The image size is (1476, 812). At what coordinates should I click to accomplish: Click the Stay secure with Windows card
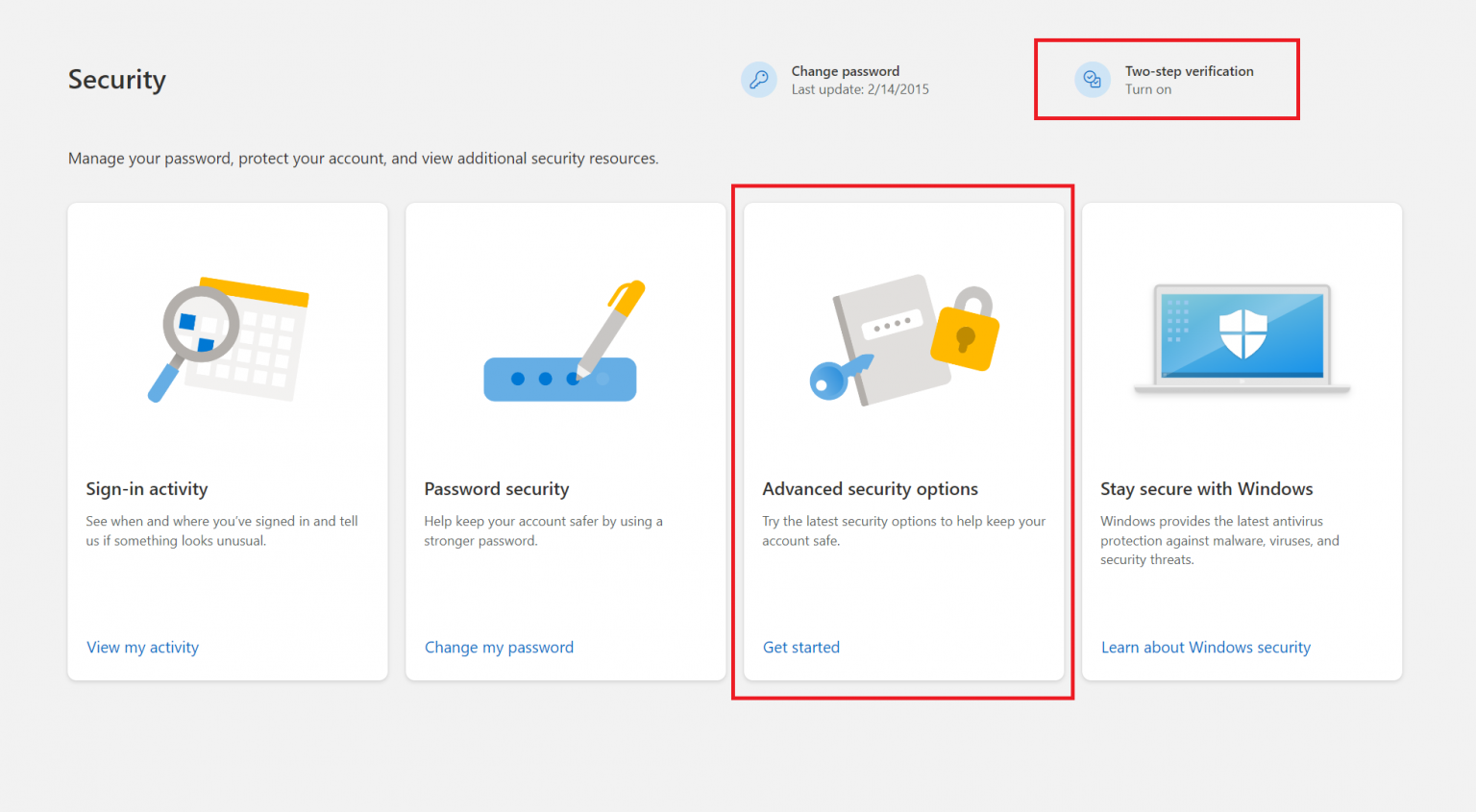(1242, 442)
